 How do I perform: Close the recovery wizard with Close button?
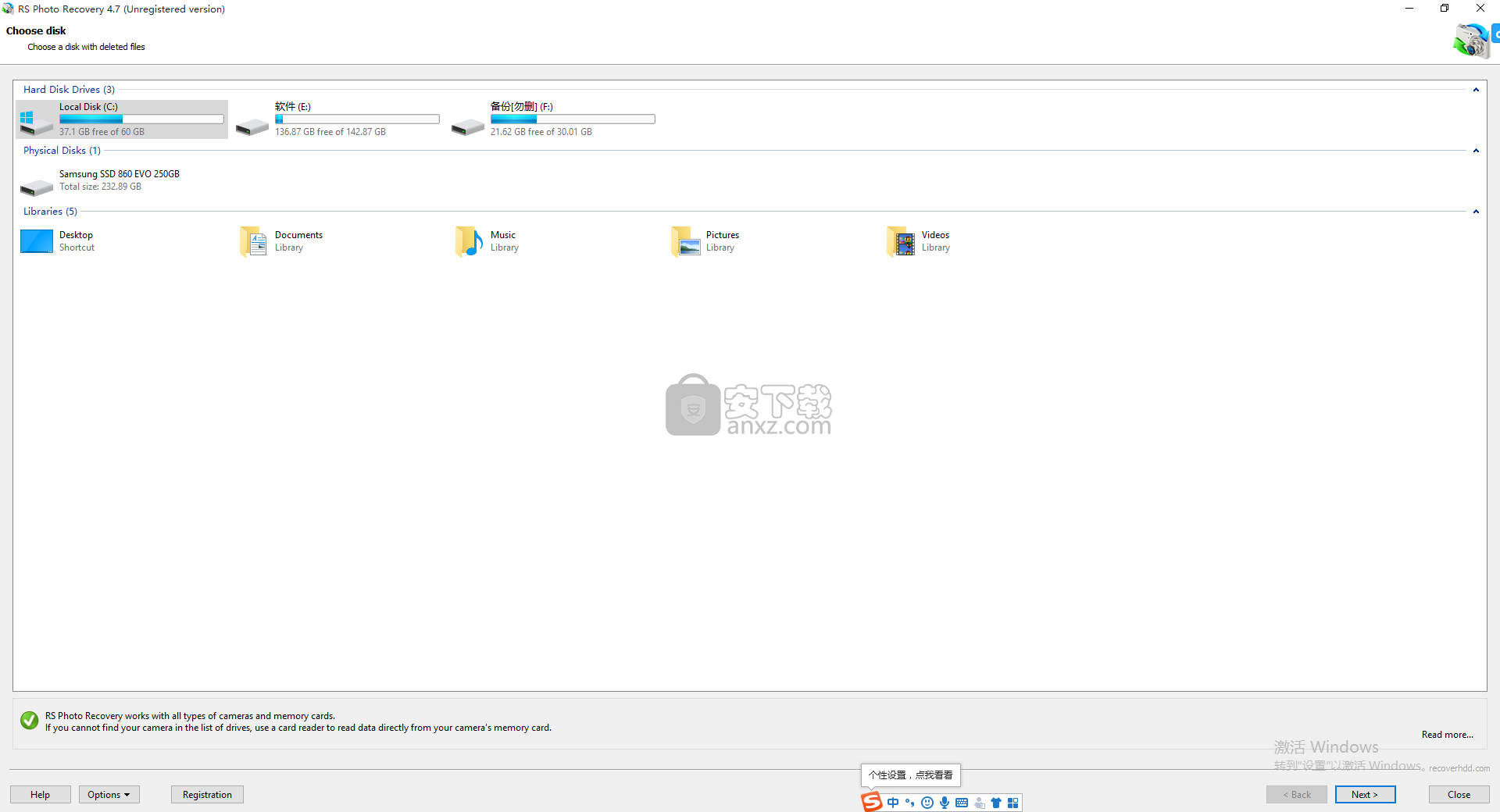click(x=1459, y=794)
